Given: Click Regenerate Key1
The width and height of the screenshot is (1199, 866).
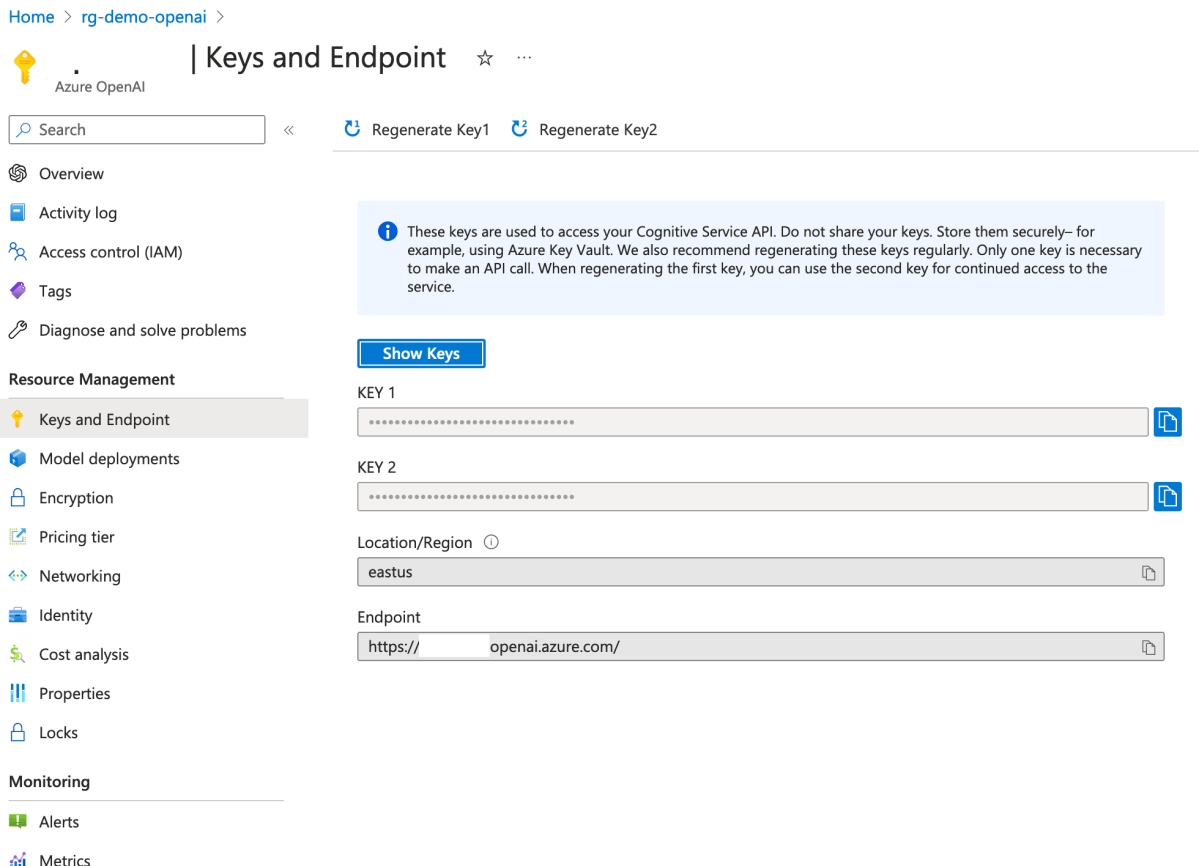Looking at the screenshot, I should point(417,130).
